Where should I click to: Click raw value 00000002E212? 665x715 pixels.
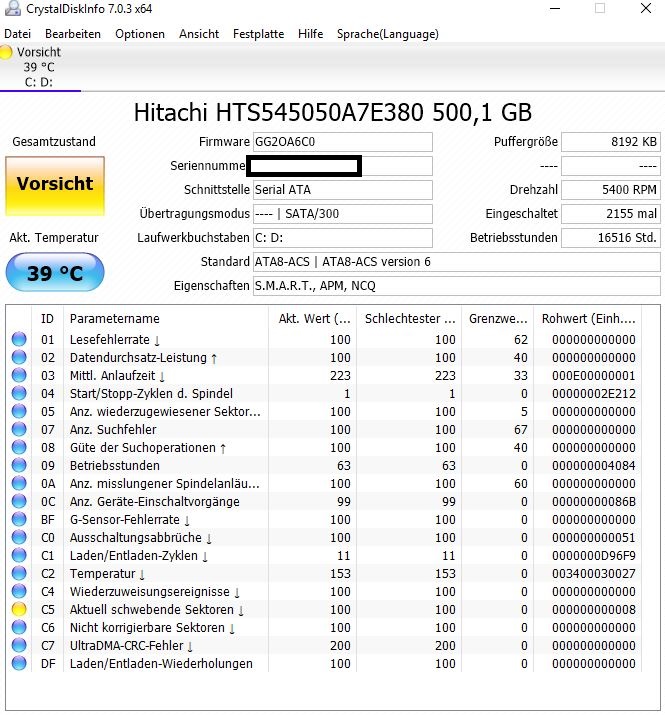(593, 394)
